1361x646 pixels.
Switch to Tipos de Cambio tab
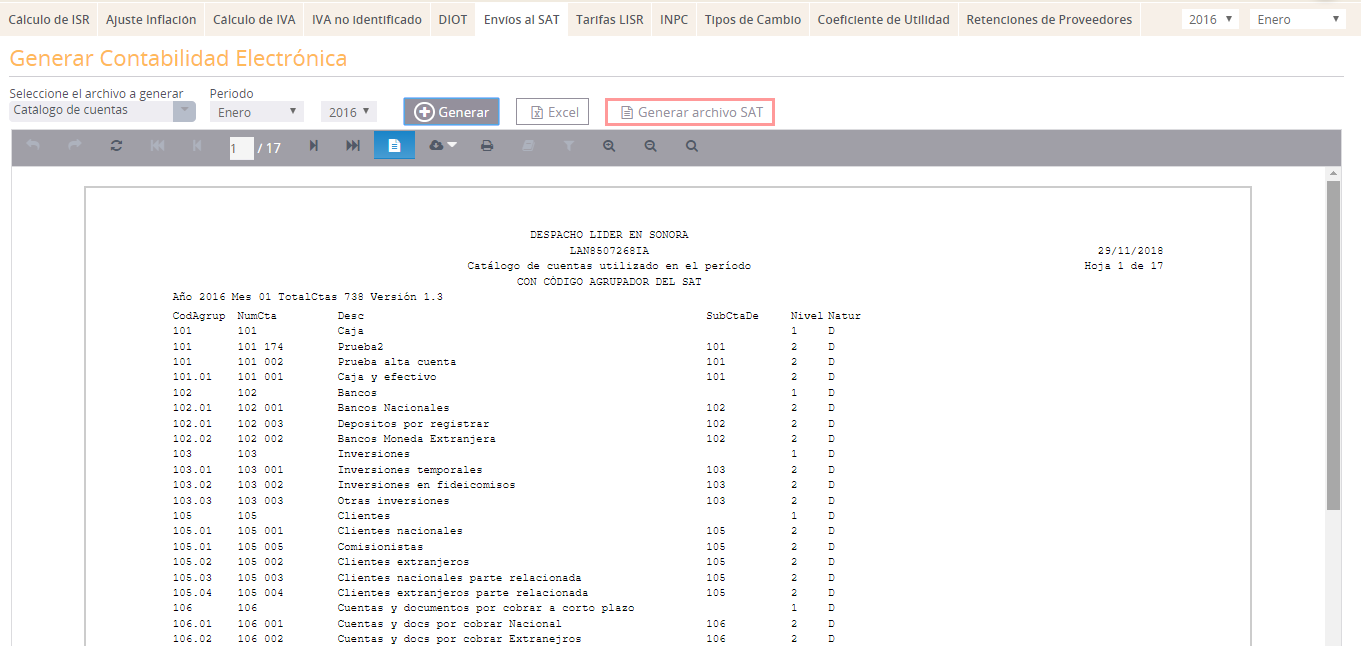pos(753,19)
